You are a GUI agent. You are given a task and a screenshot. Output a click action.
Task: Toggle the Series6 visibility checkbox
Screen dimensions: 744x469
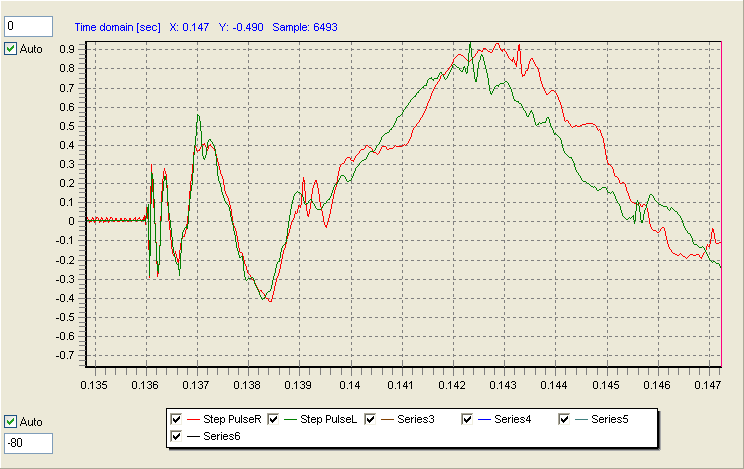click(x=176, y=436)
